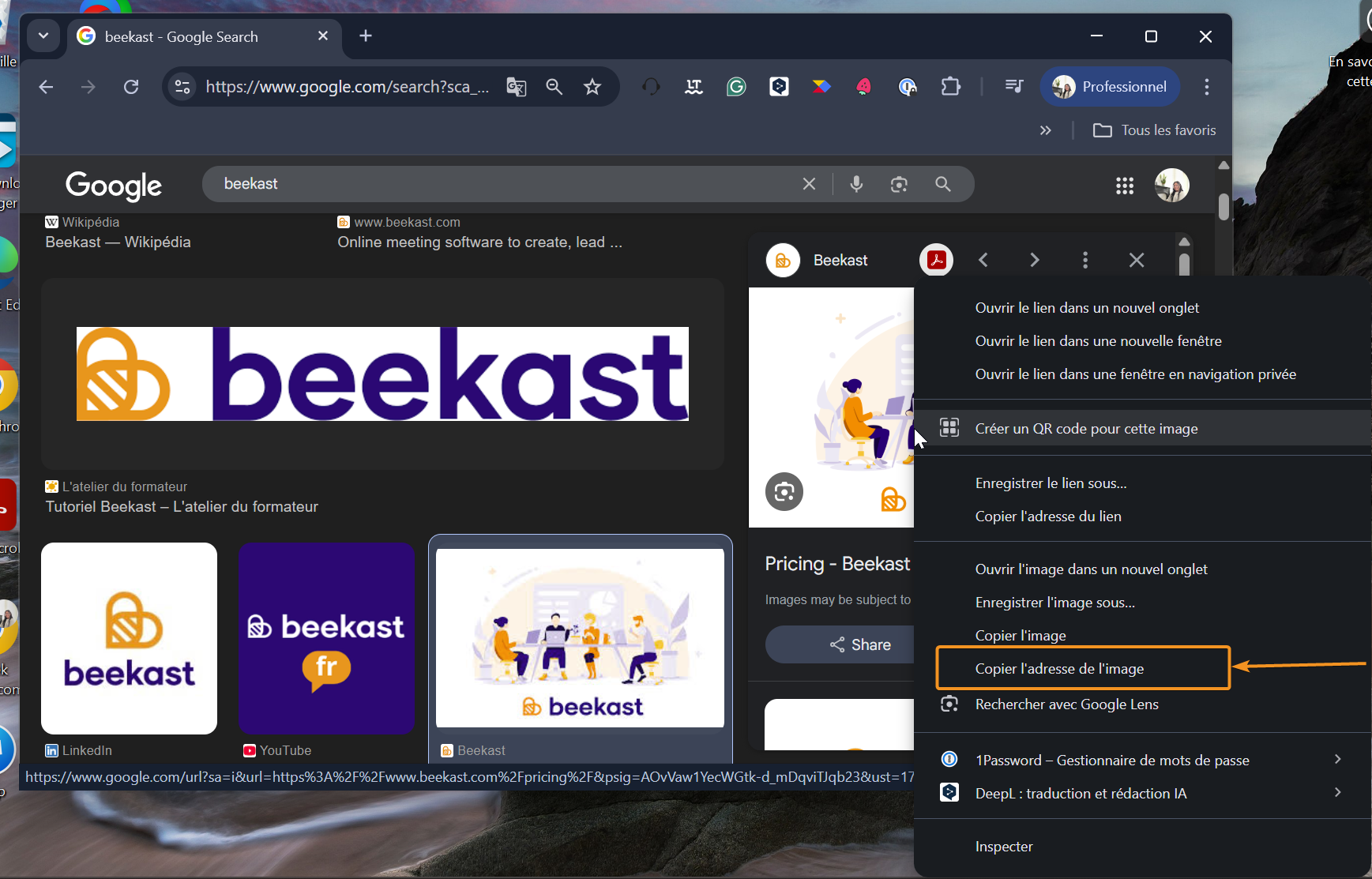Open Pricing - Beekast title link
This screenshot has width=1372, height=879.
click(837, 564)
